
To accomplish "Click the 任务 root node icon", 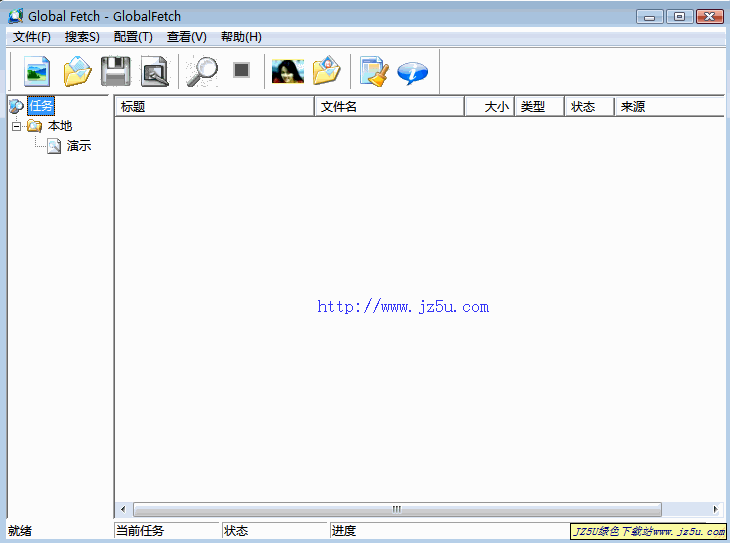I will tap(16, 106).
